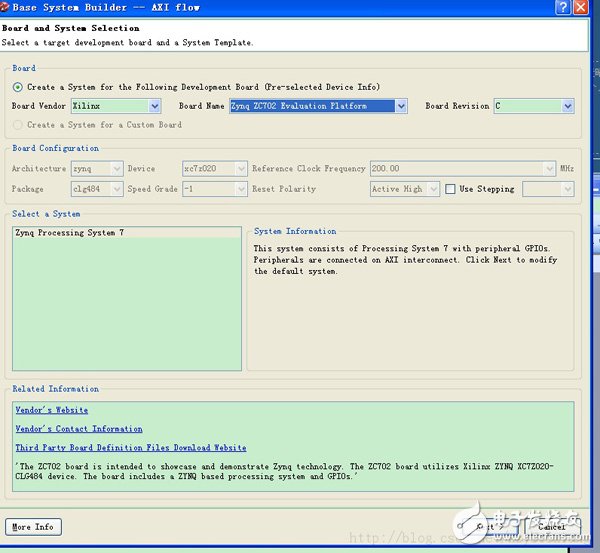Open Vendor's Contact Information link
The width and height of the screenshot is (600, 553).
[x=79, y=429]
